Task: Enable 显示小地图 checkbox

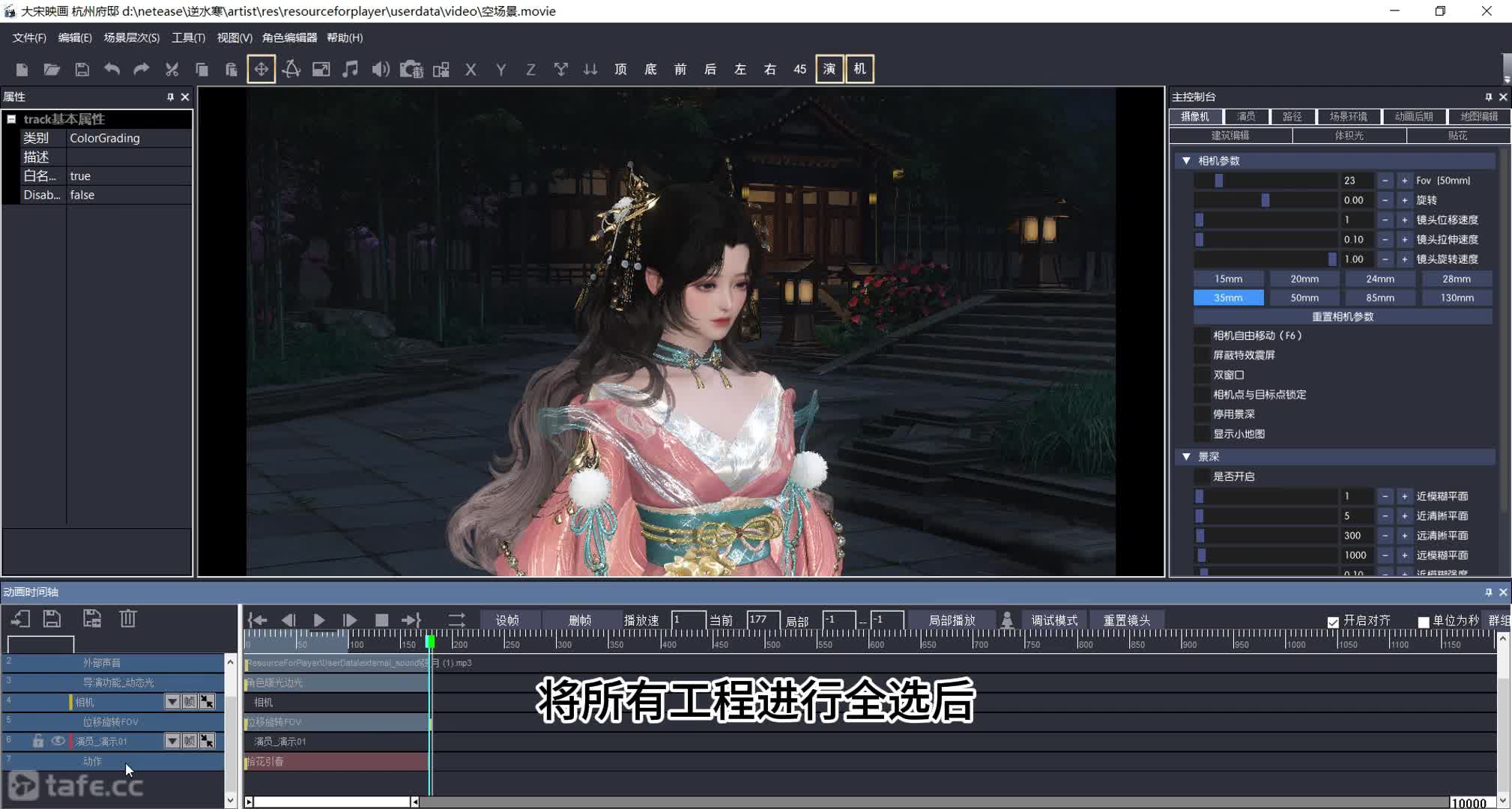Action: 1202,434
